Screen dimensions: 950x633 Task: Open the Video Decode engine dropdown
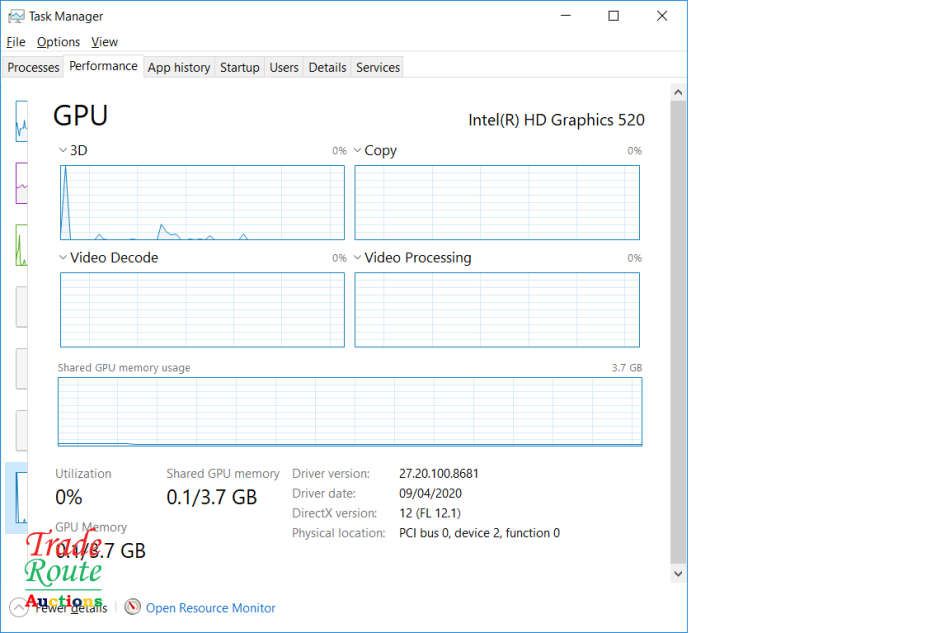tap(63, 257)
